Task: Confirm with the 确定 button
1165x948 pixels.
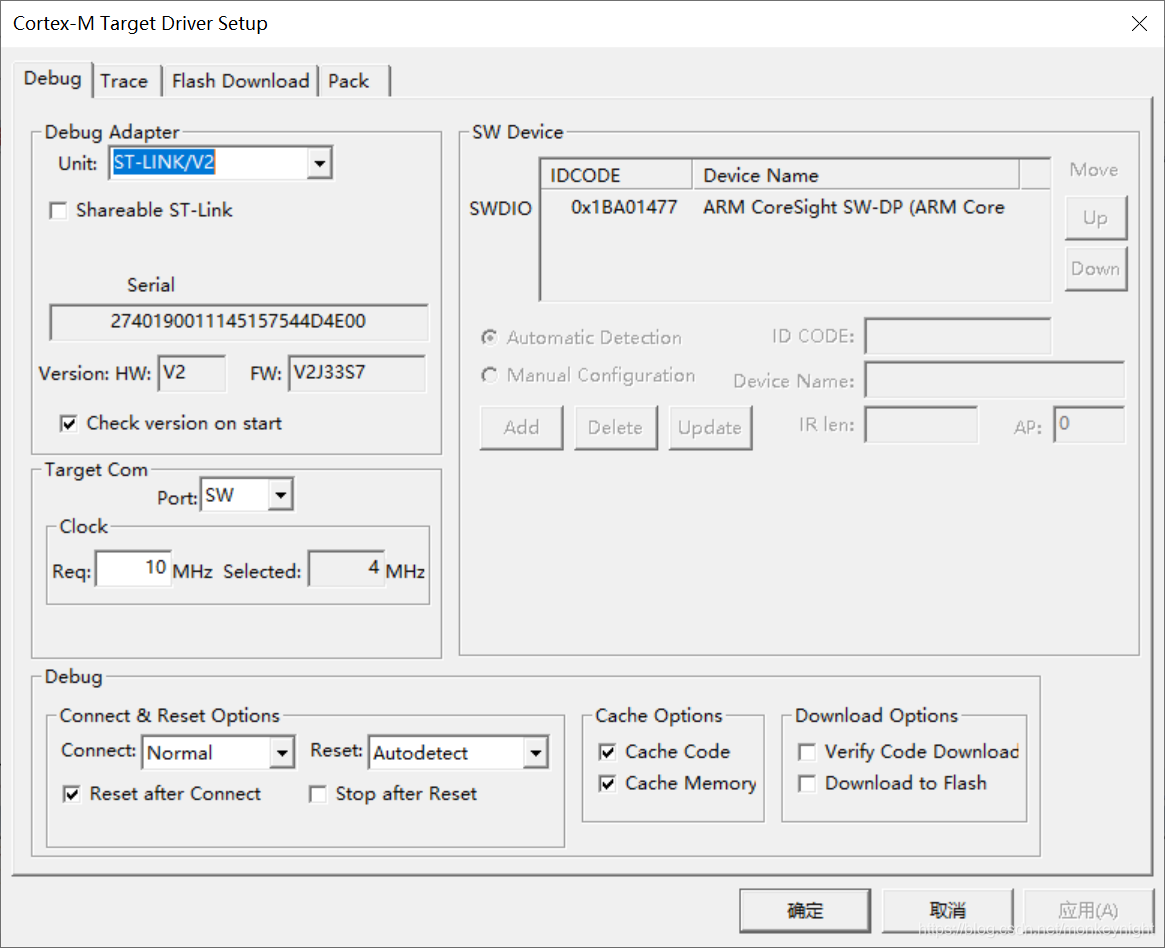Action: [x=805, y=911]
